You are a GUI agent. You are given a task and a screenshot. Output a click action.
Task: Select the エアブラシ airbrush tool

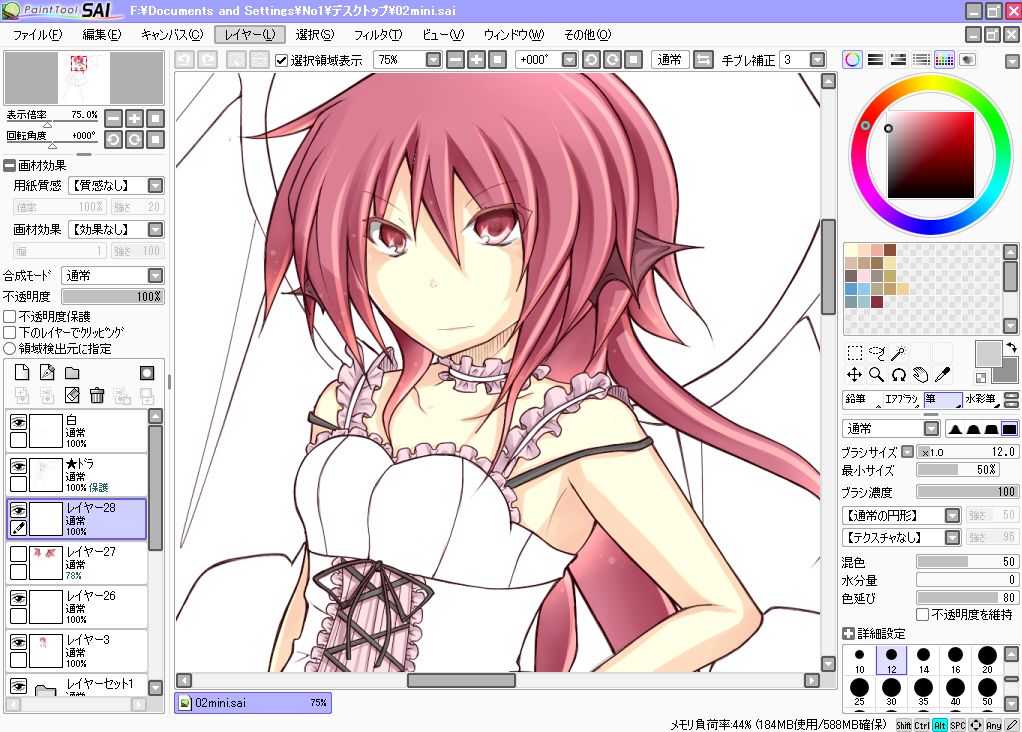tap(902, 399)
